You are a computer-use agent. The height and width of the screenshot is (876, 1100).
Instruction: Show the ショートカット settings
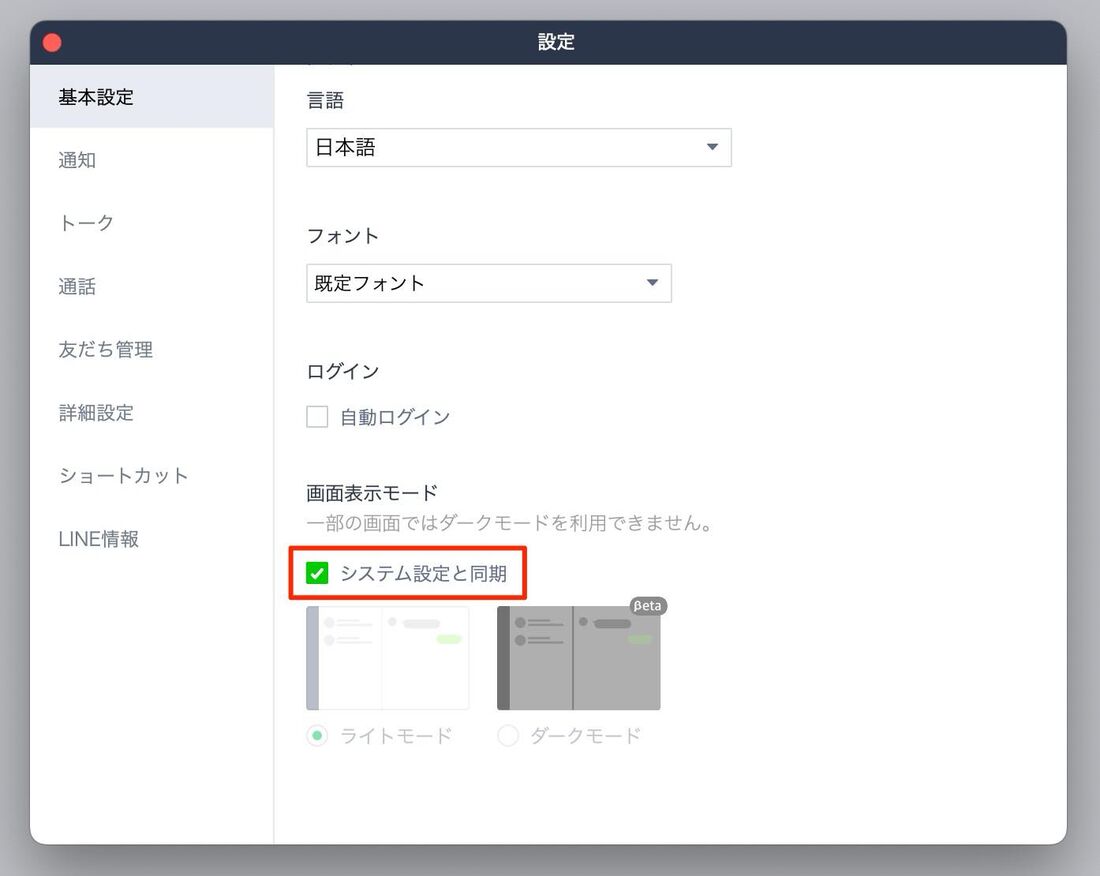[123, 476]
